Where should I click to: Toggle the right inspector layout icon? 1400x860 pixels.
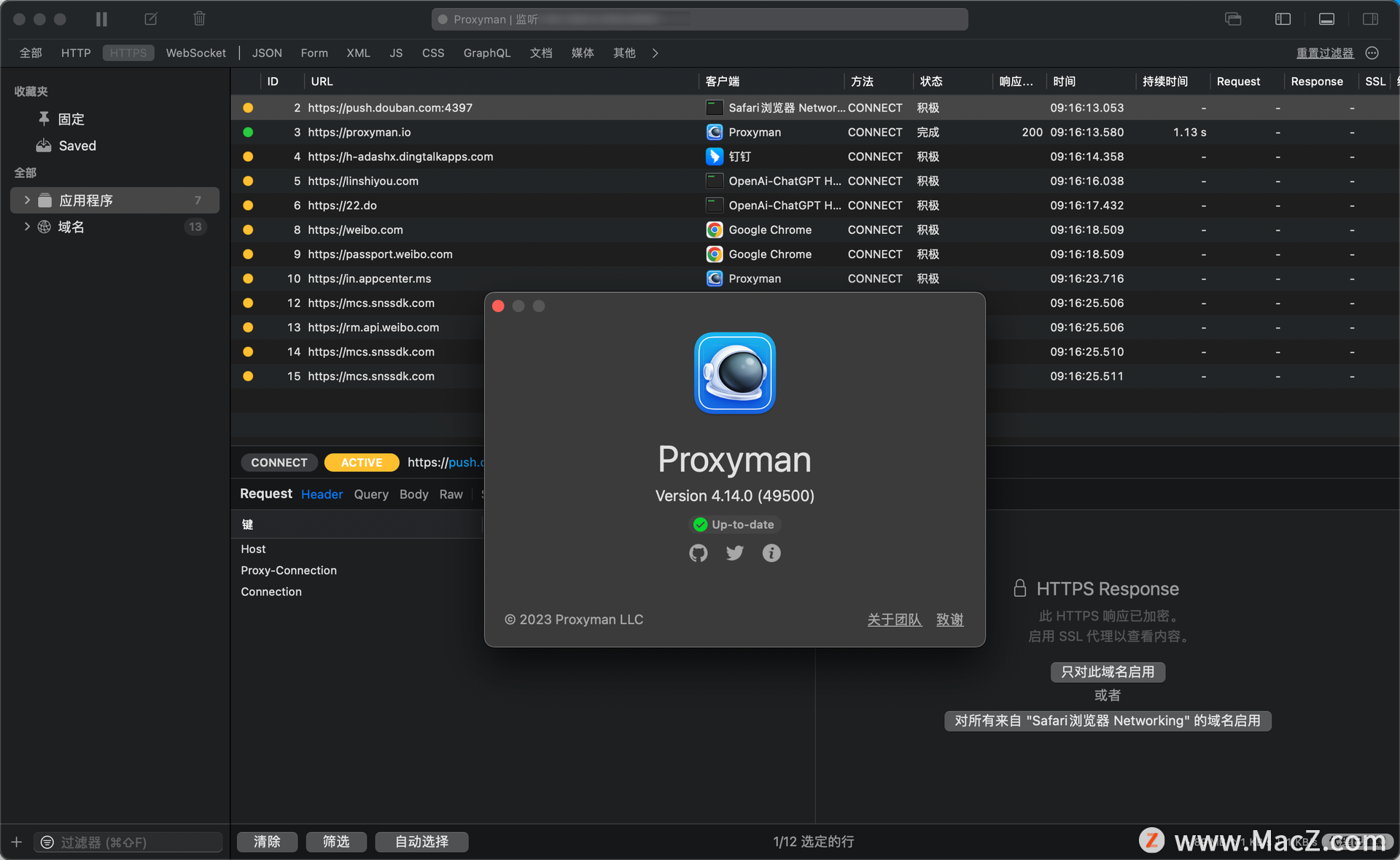click(x=1369, y=18)
